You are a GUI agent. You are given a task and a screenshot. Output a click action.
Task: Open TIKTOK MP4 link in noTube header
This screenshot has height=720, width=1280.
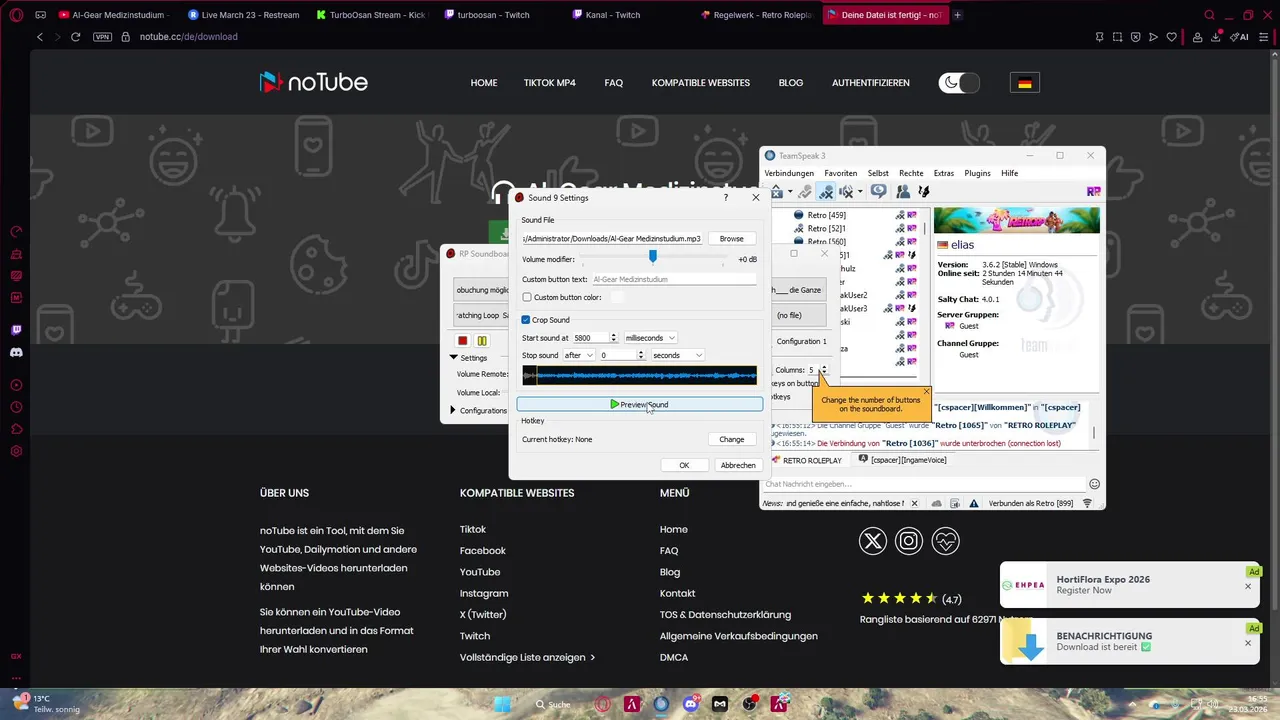click(x=550, y=83)
